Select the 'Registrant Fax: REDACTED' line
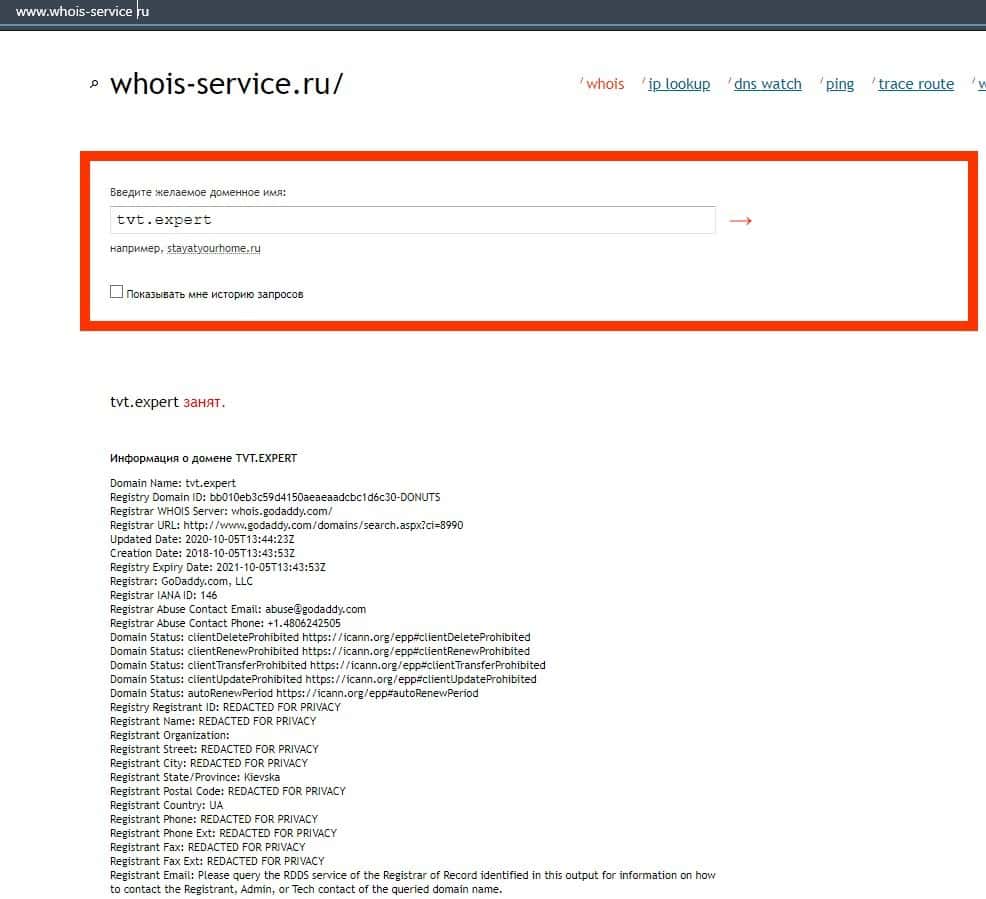The height and width of the screenshot is (899, 986). click(208, 847)
